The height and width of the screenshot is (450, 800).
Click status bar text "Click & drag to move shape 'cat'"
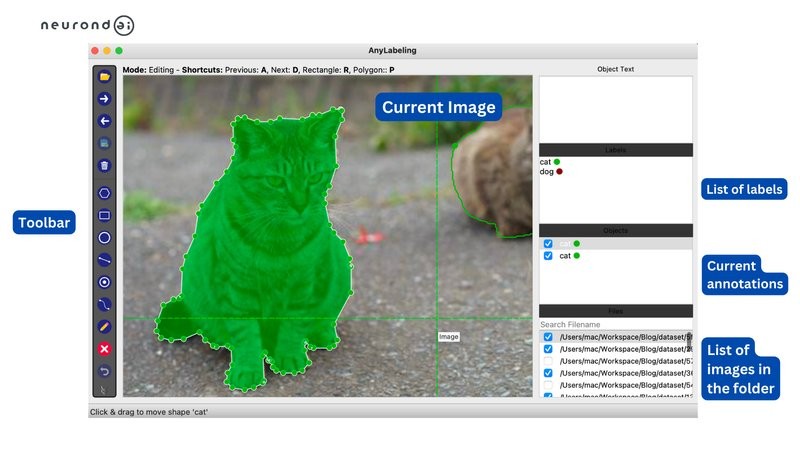pyautogui.click(x=149, y=412)
